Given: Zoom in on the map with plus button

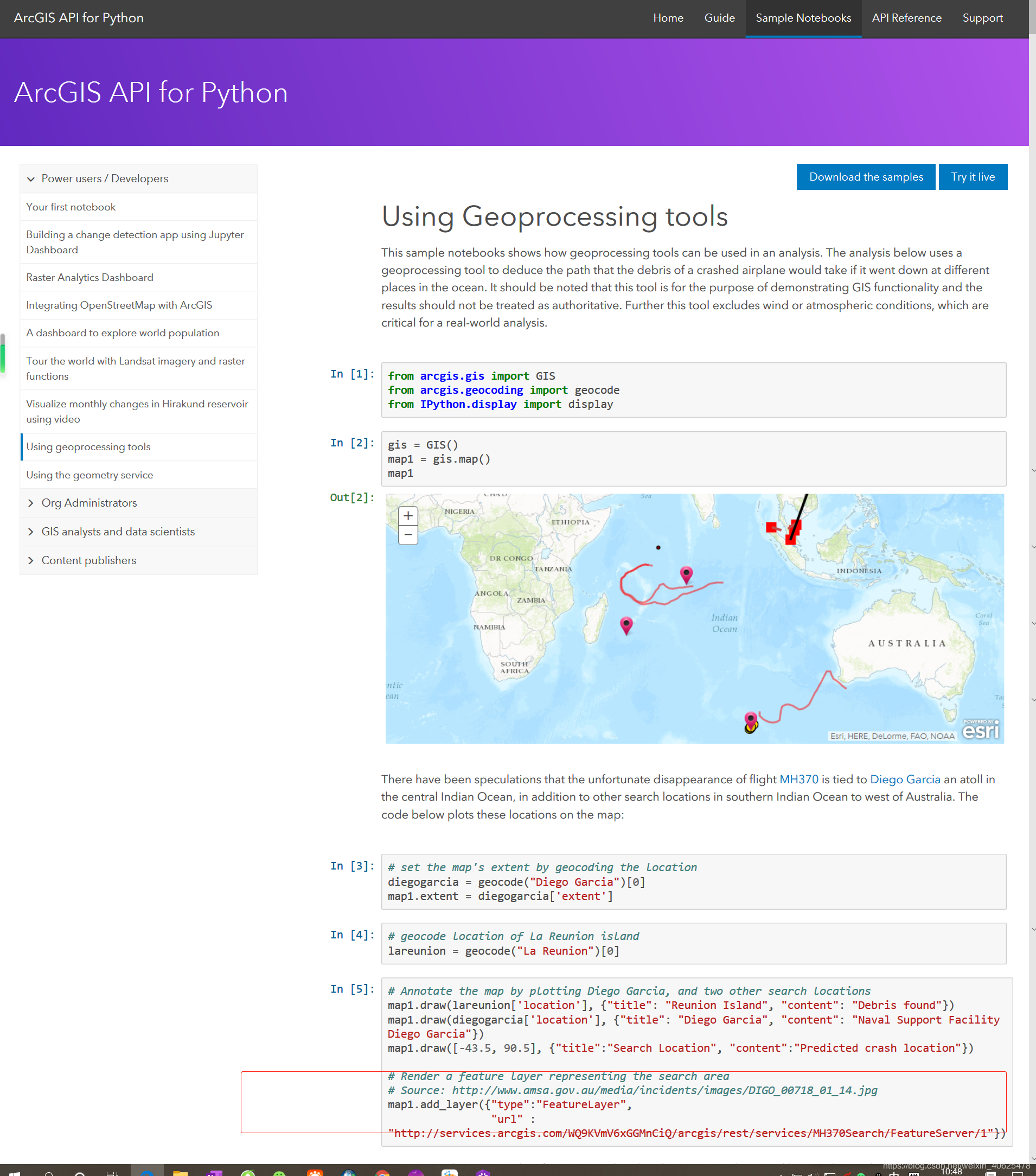Looking at the screenshot, I should tap(408, 515).
